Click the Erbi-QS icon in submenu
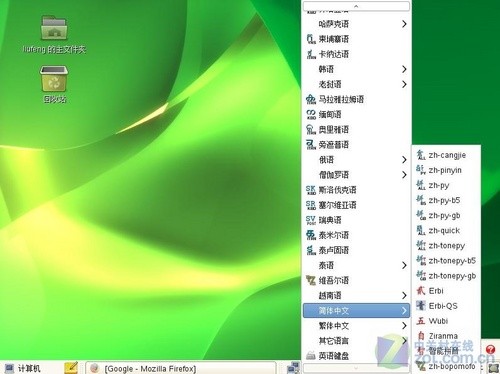This screenshot has width=500, height=374. pos(421,306)
